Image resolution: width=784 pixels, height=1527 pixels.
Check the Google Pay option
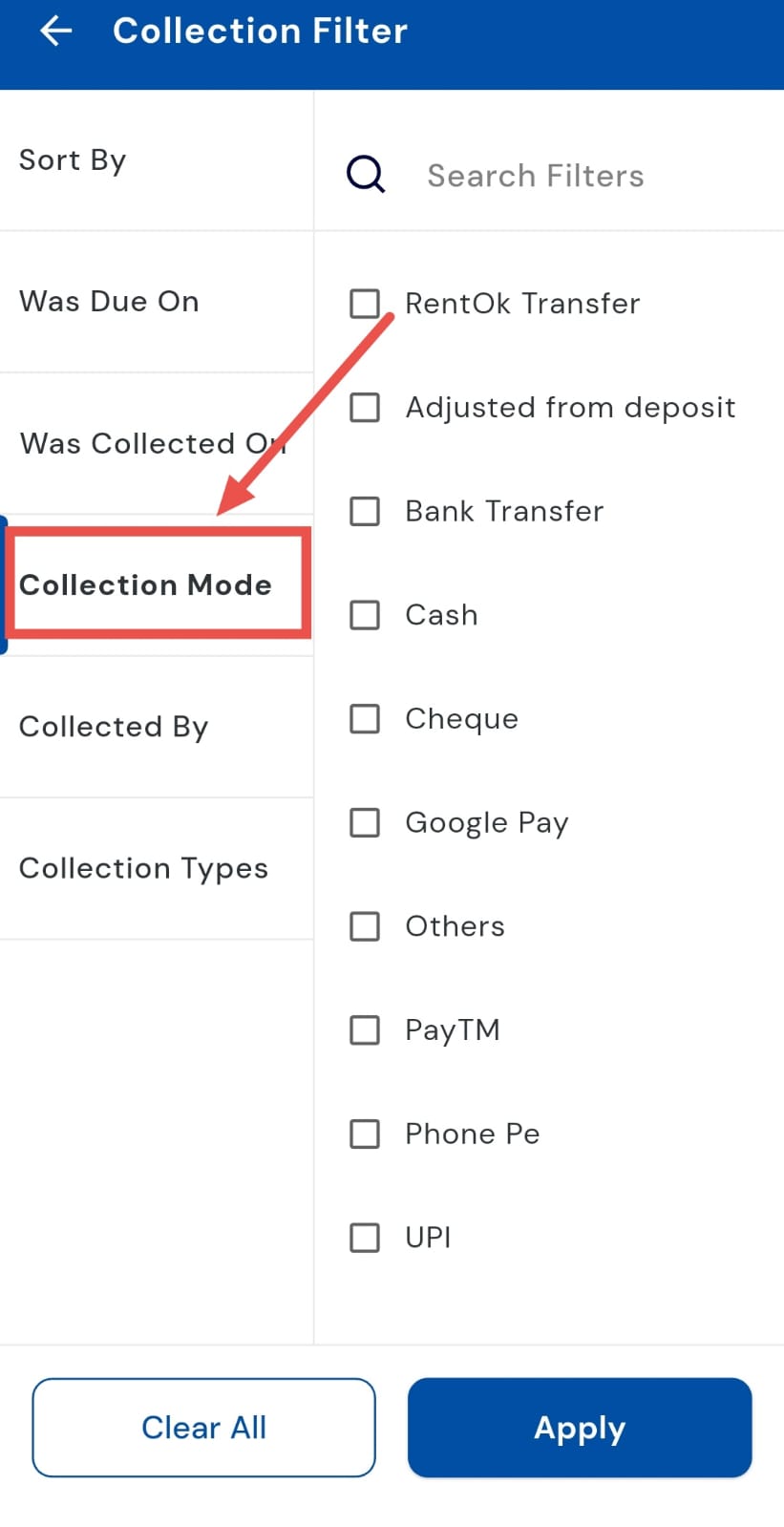tap(365, 822)
